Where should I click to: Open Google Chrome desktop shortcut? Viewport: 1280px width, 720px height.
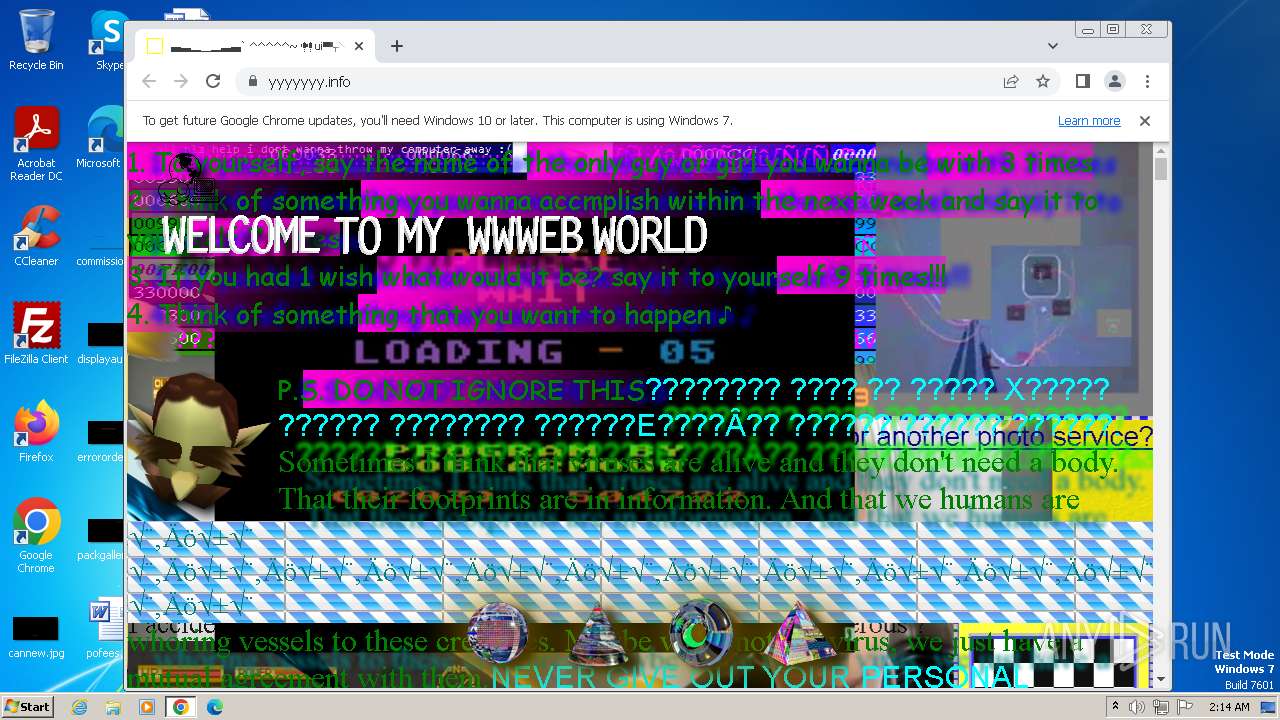[x=36, y=536]
